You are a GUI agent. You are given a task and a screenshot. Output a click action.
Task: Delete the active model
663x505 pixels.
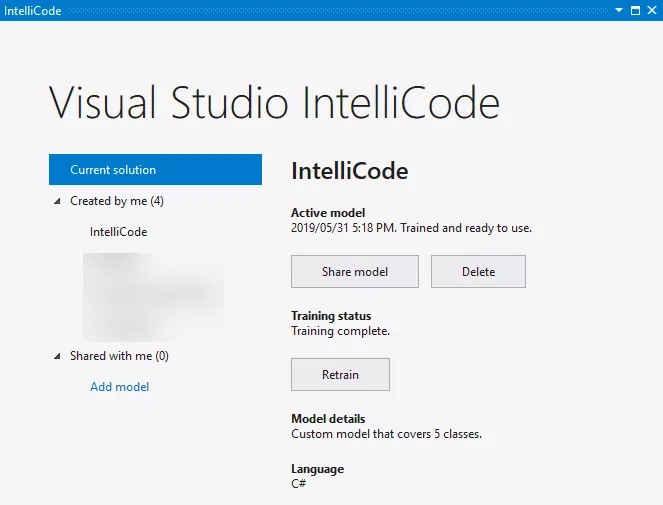[478, 271]
